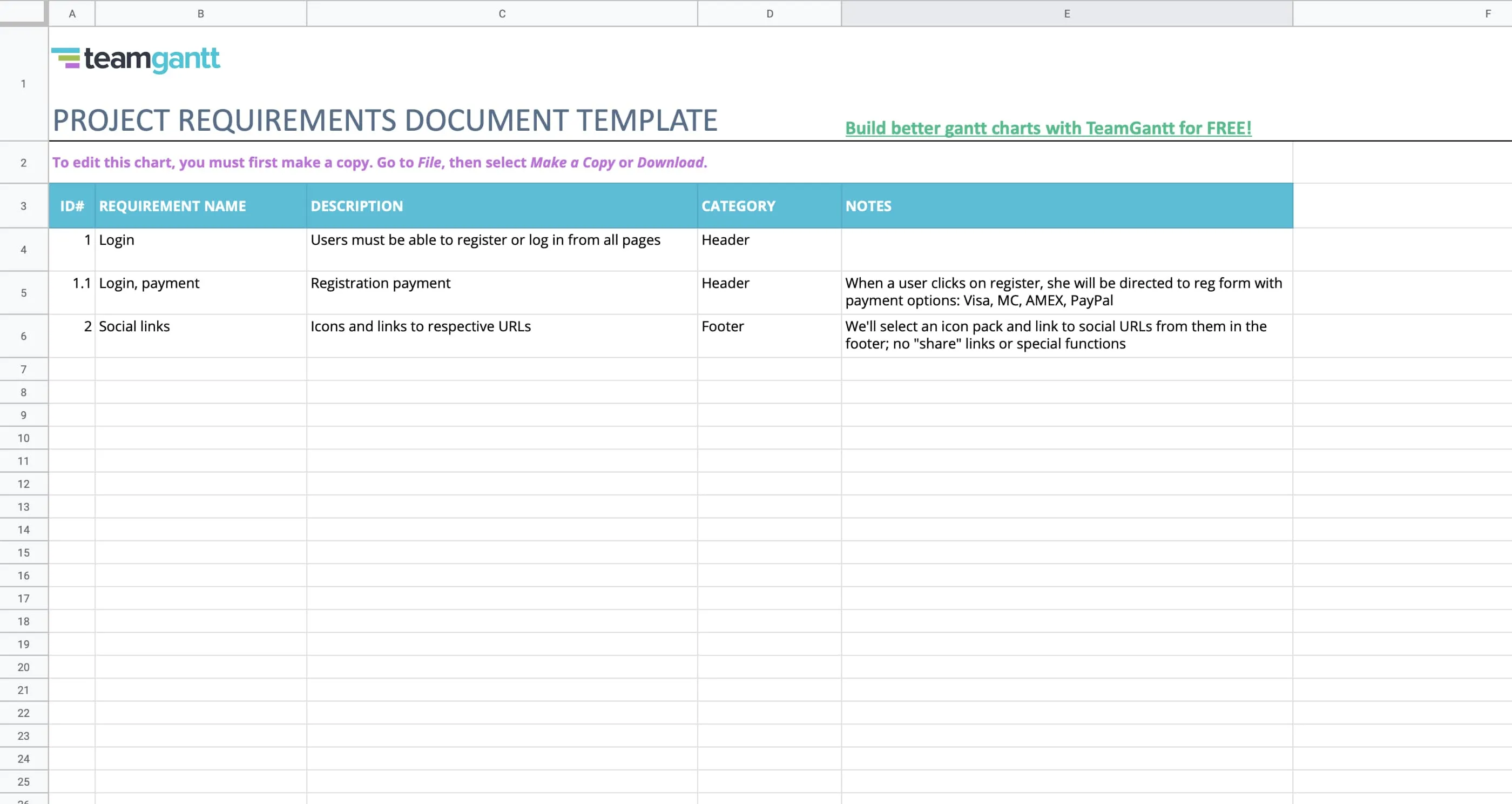The width and height of the screenshot is (1512, 804).
Task: Select the notes cell mentioning PayPal
Action: point(1066,292)
